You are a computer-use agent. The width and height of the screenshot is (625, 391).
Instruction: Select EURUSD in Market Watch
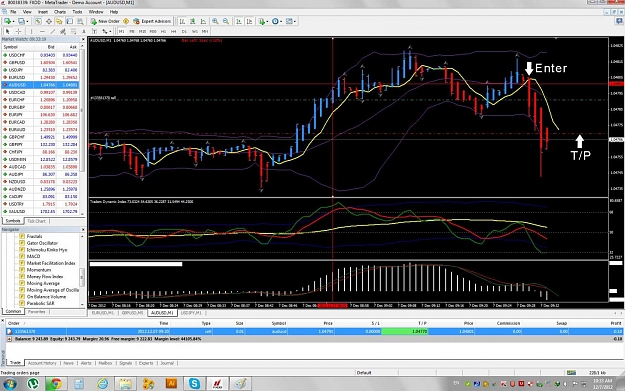(x=40, y=77)
